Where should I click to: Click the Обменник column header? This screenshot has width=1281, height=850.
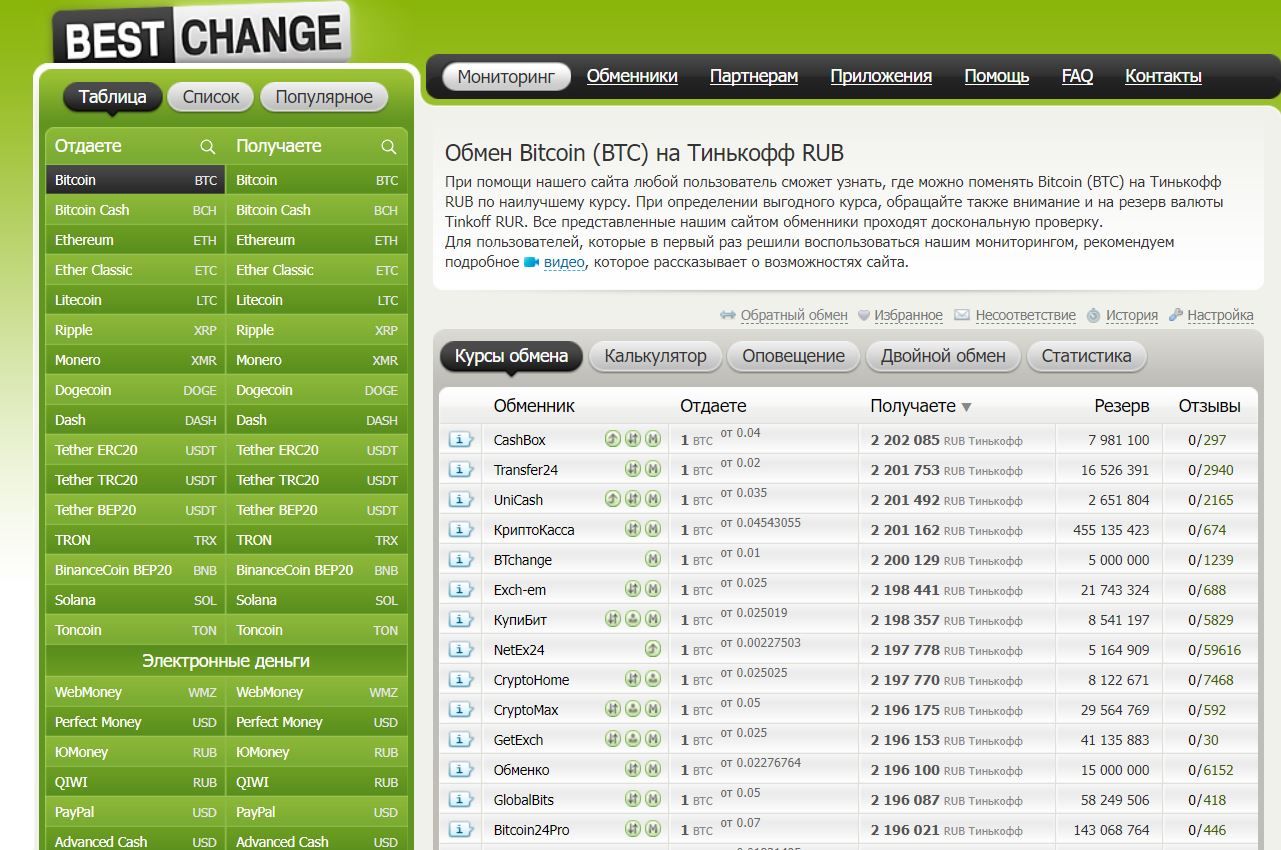point(534,406)
